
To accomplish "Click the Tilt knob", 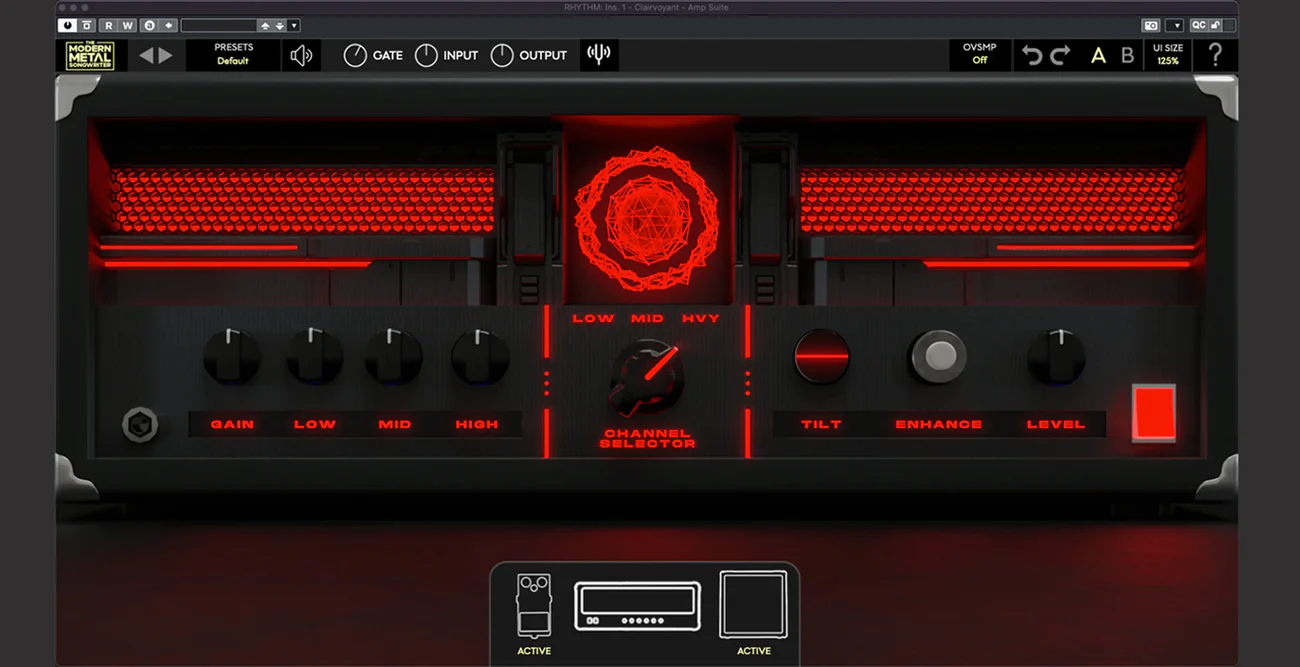I will pyautogui.click(x=822, y=356).
